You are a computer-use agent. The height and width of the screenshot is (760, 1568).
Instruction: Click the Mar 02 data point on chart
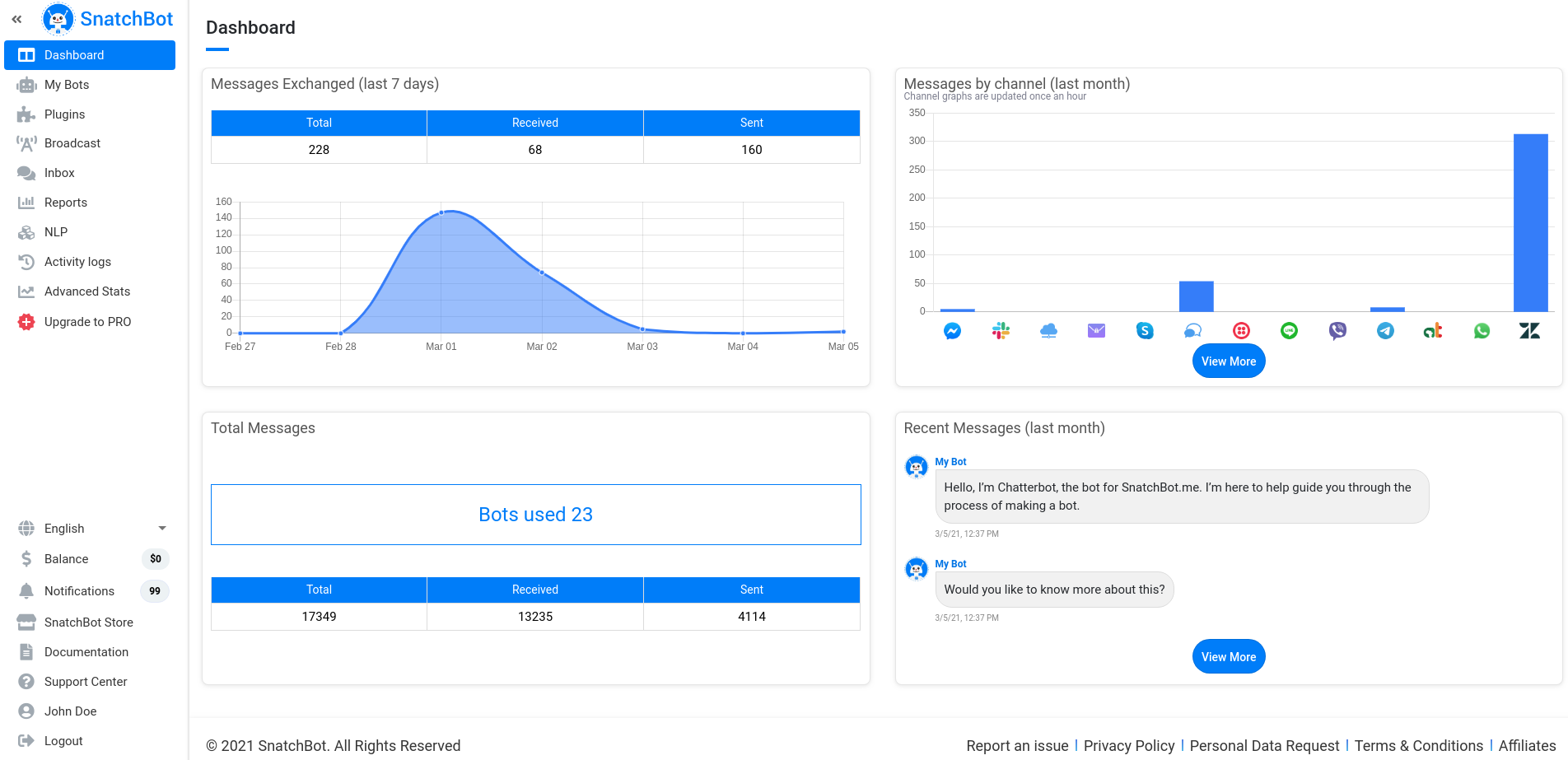point(542,272)
